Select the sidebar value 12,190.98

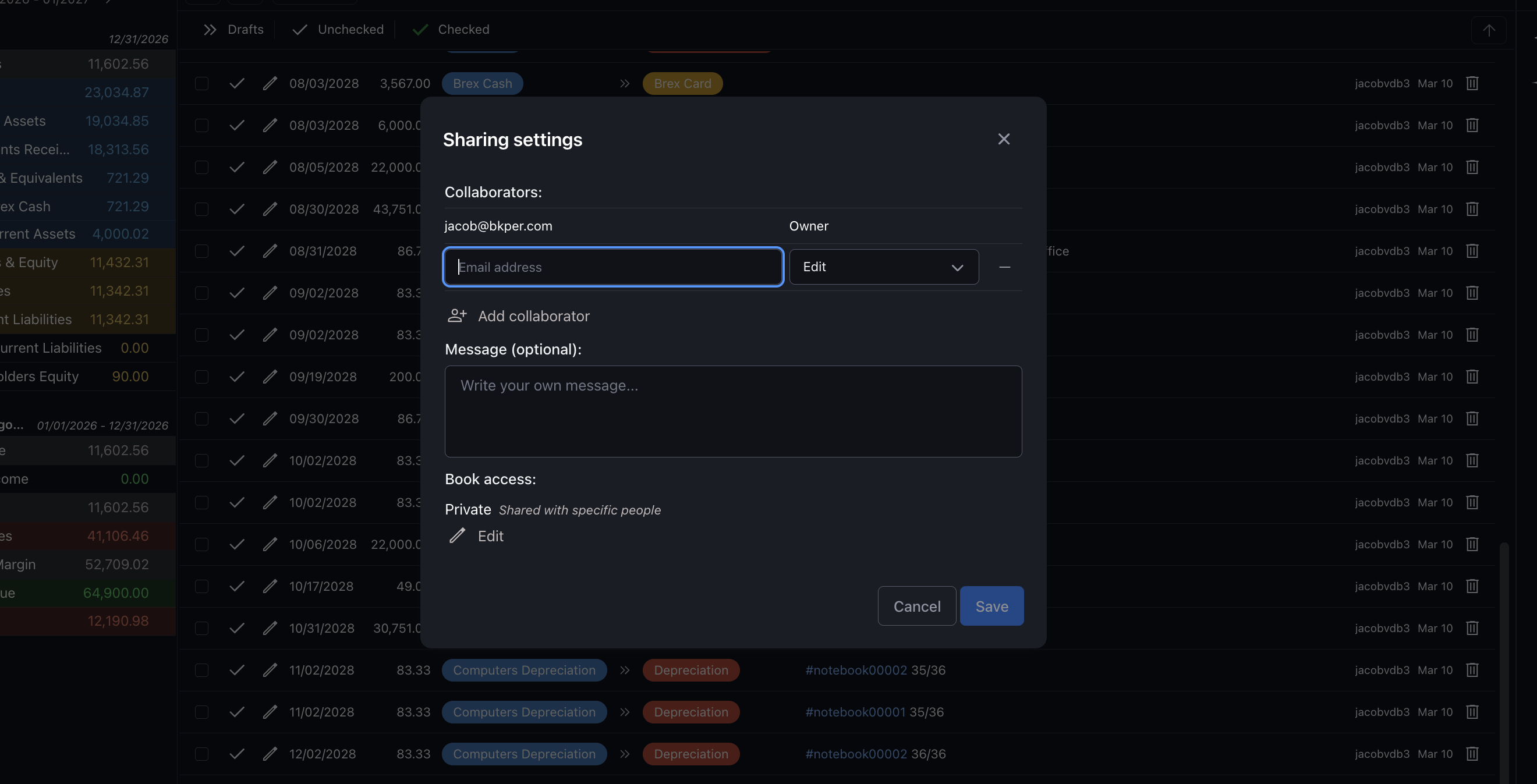[118, 620]
